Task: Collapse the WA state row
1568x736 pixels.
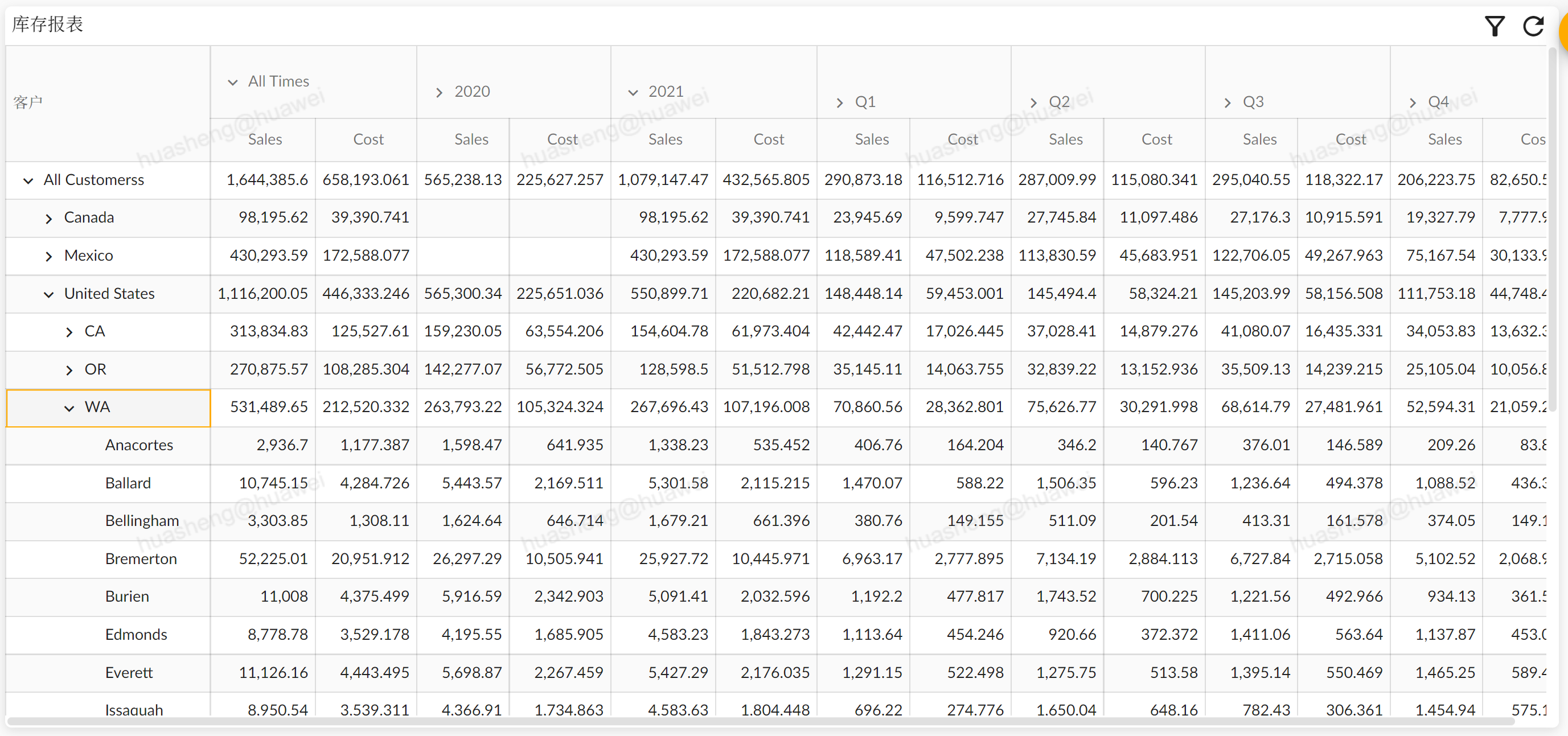Action: [69, 409]
